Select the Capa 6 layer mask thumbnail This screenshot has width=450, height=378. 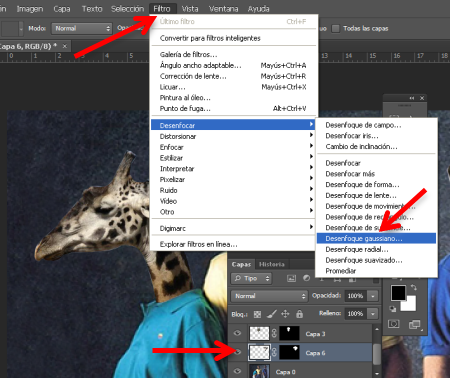tap(289, 352)
